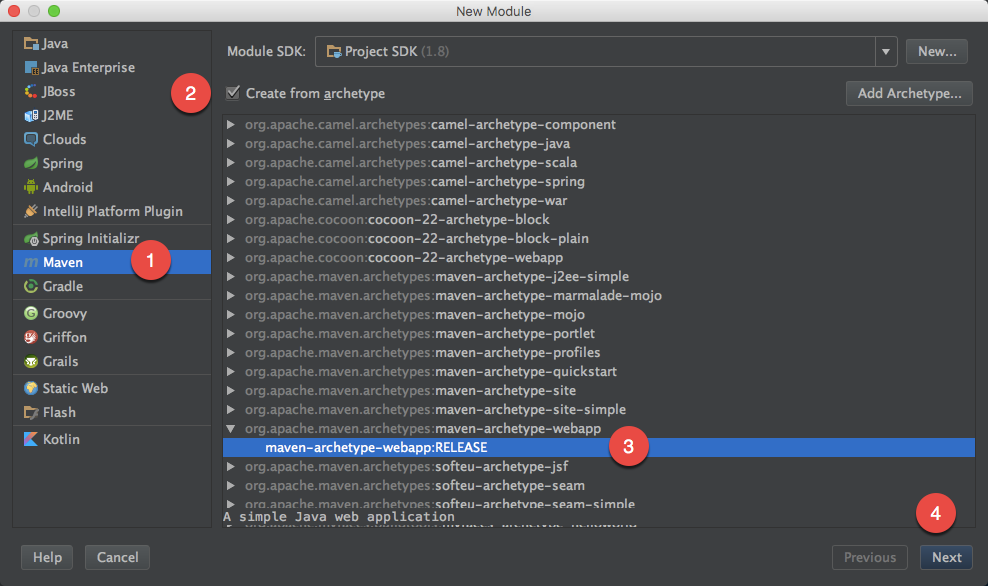Image resolution: width=988 pixels, height=586 pixels.
Task: Expand the cocoon-22-archetype-block node
Action: point(231,219)
